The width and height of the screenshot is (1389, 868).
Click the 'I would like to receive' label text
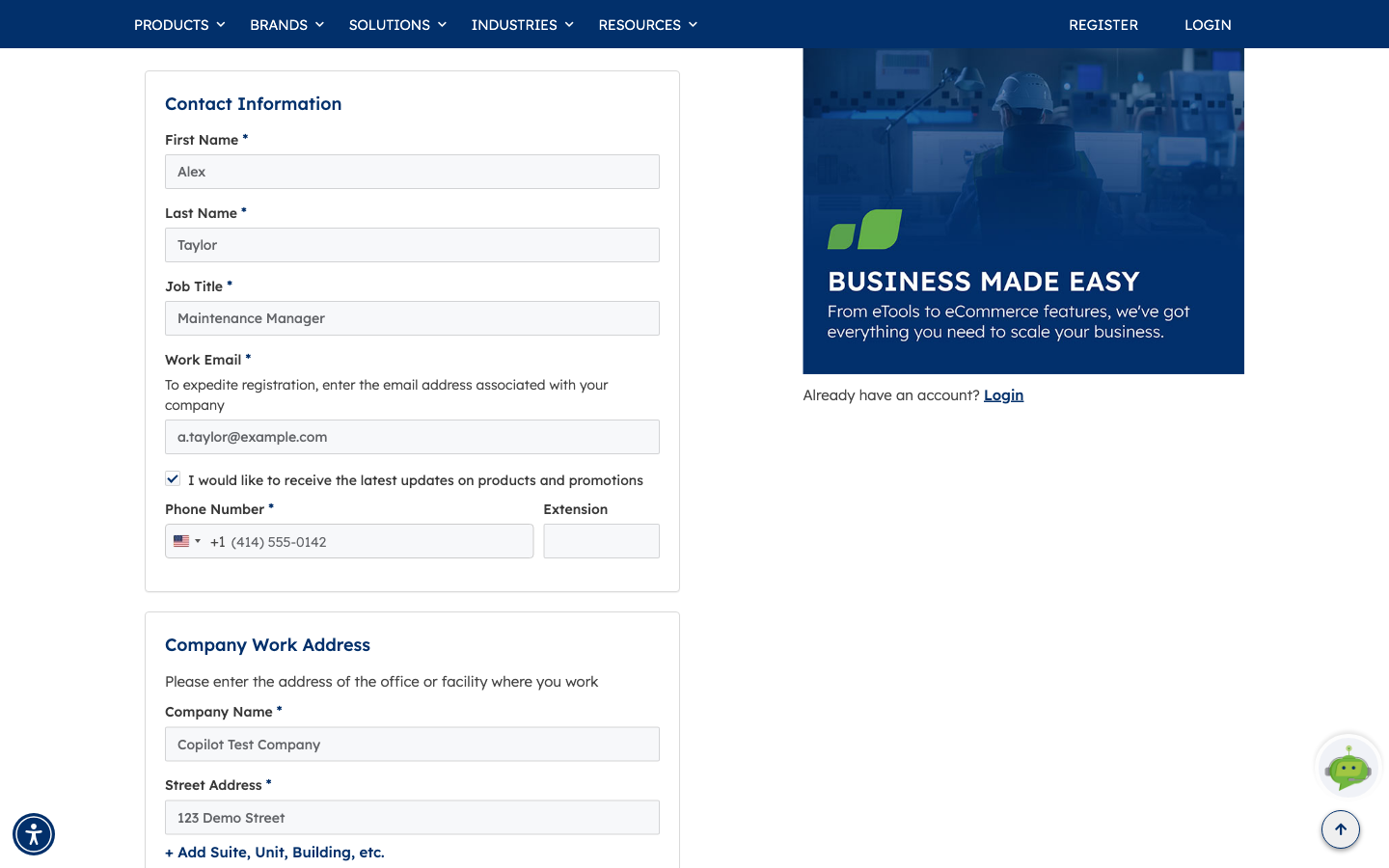point(416,480)
